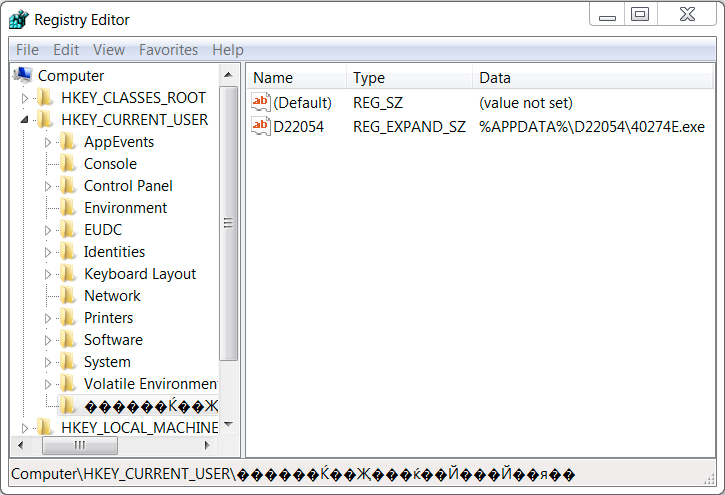Select the (Default) value name
The width and height of the screenshot is (725, 495).
coord(302,103)
